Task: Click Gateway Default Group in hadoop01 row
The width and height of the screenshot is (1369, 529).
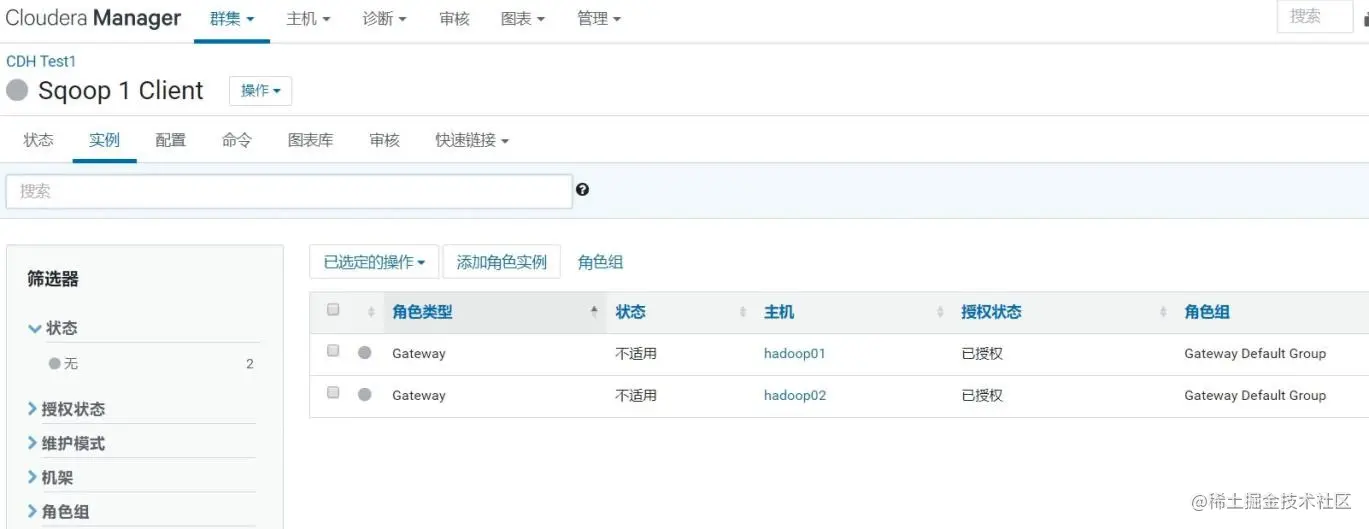Action: 1255,353
